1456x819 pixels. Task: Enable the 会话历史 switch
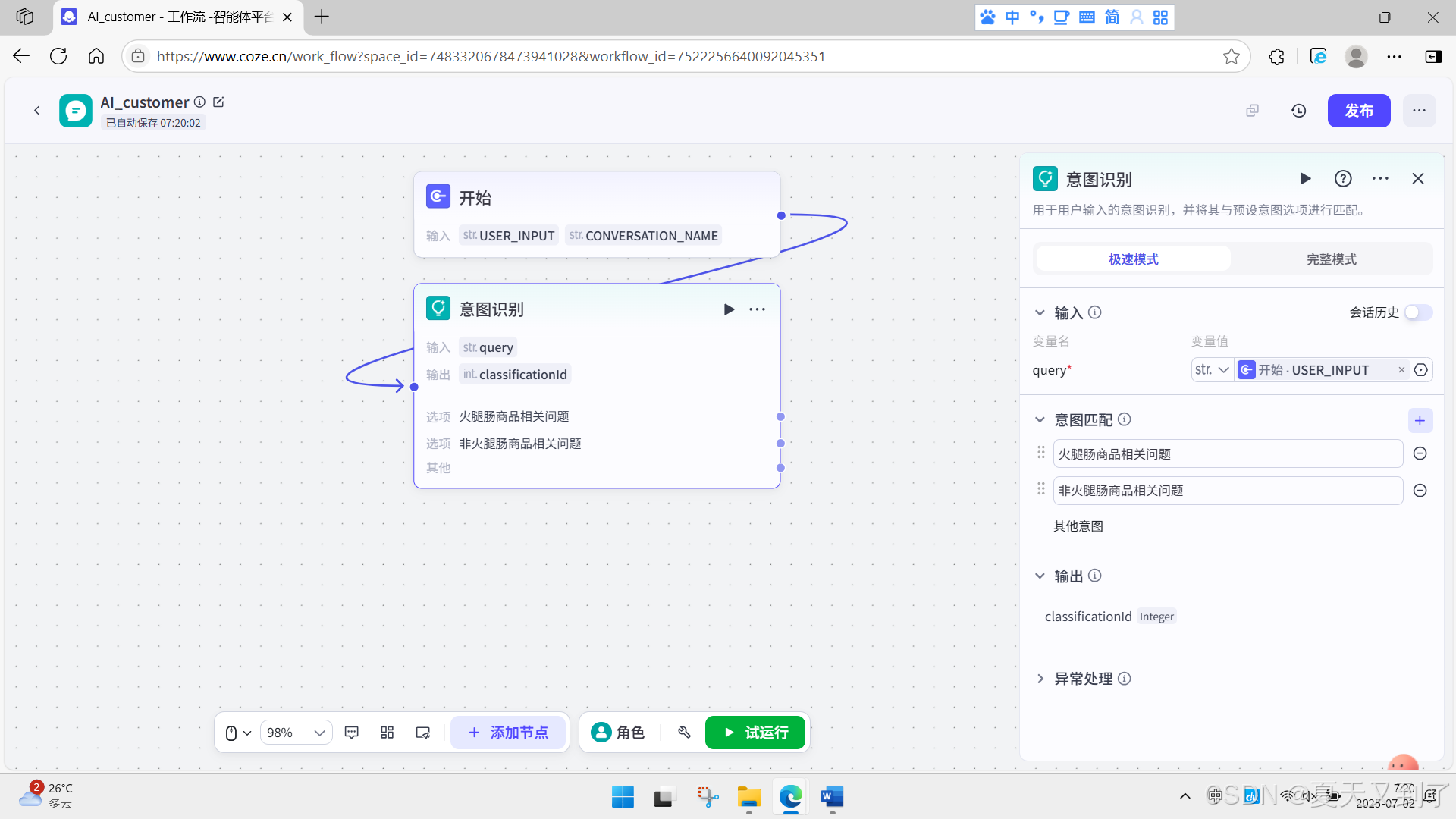(x=1417, y=312)
